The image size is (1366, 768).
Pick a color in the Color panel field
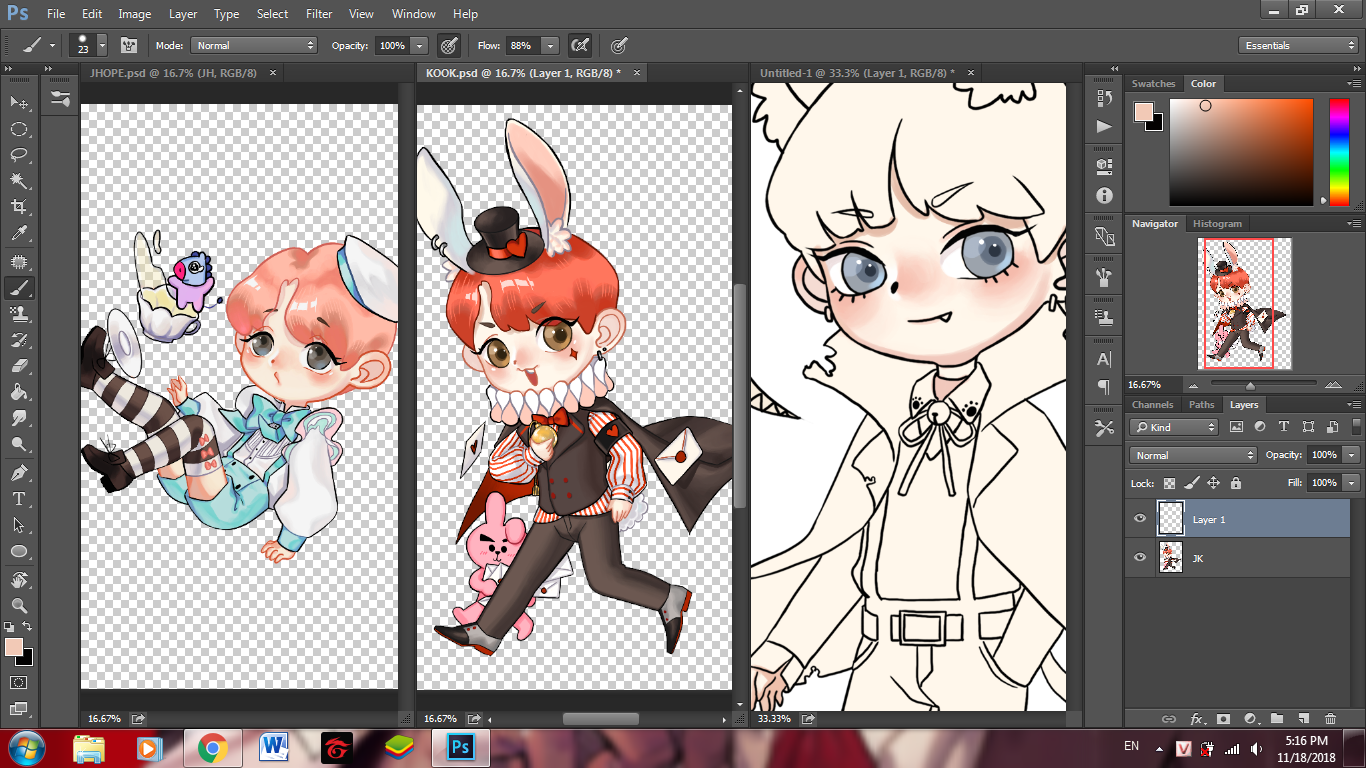coord(1240,152)
